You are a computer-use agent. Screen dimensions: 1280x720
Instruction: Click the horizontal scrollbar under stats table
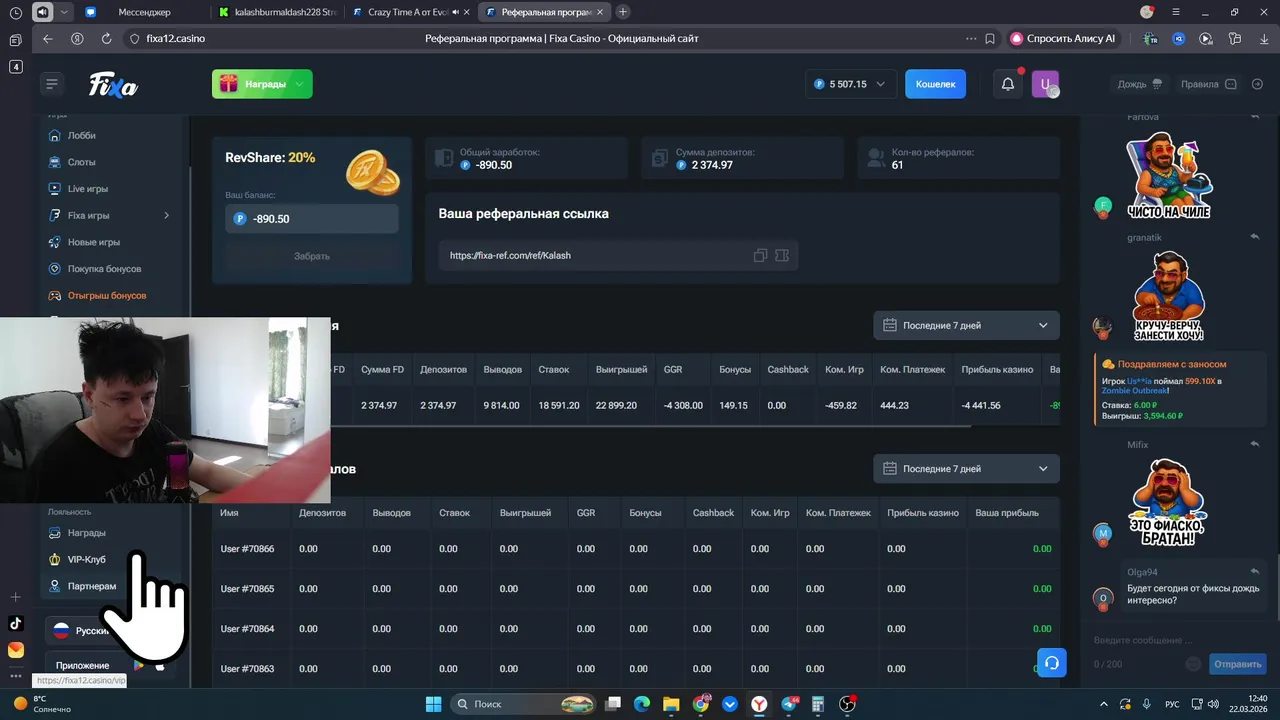pos(650,427)
